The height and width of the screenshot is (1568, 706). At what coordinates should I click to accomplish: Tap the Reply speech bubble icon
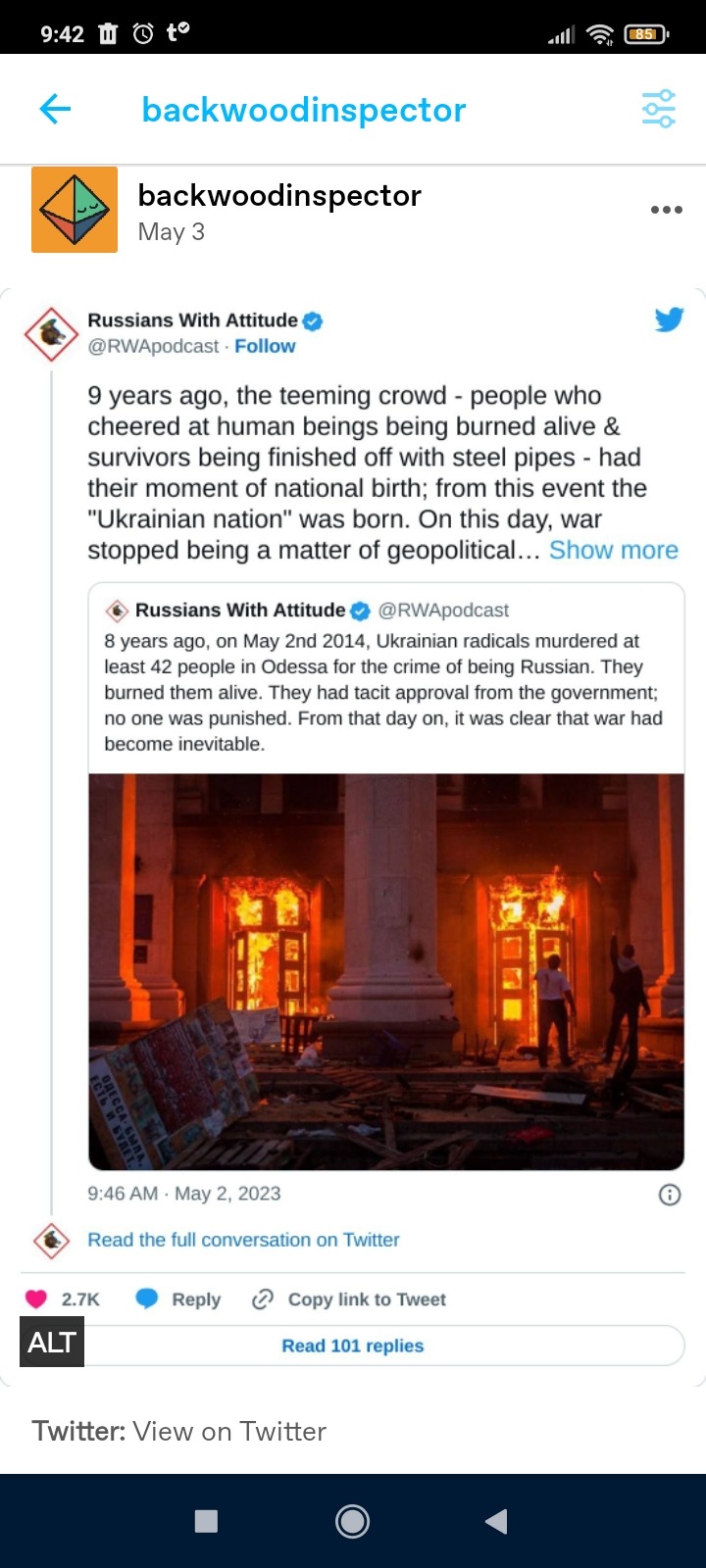[147, 1298]
